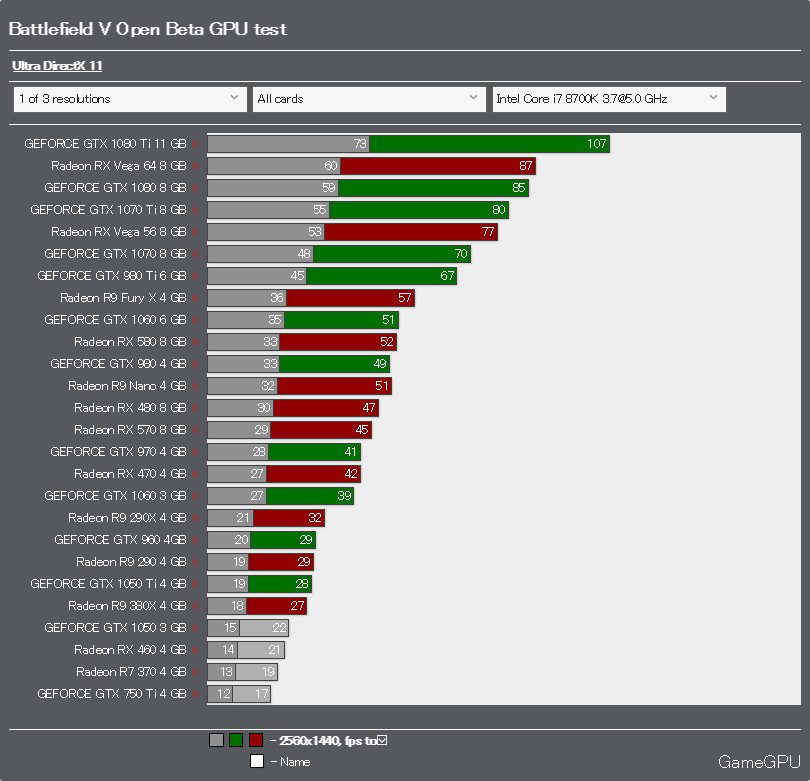The height and width of the screenshot is (781, 810).
Task: Click red X beside GEFORCE GTX 750 Ti
Action: pos(195,694)
